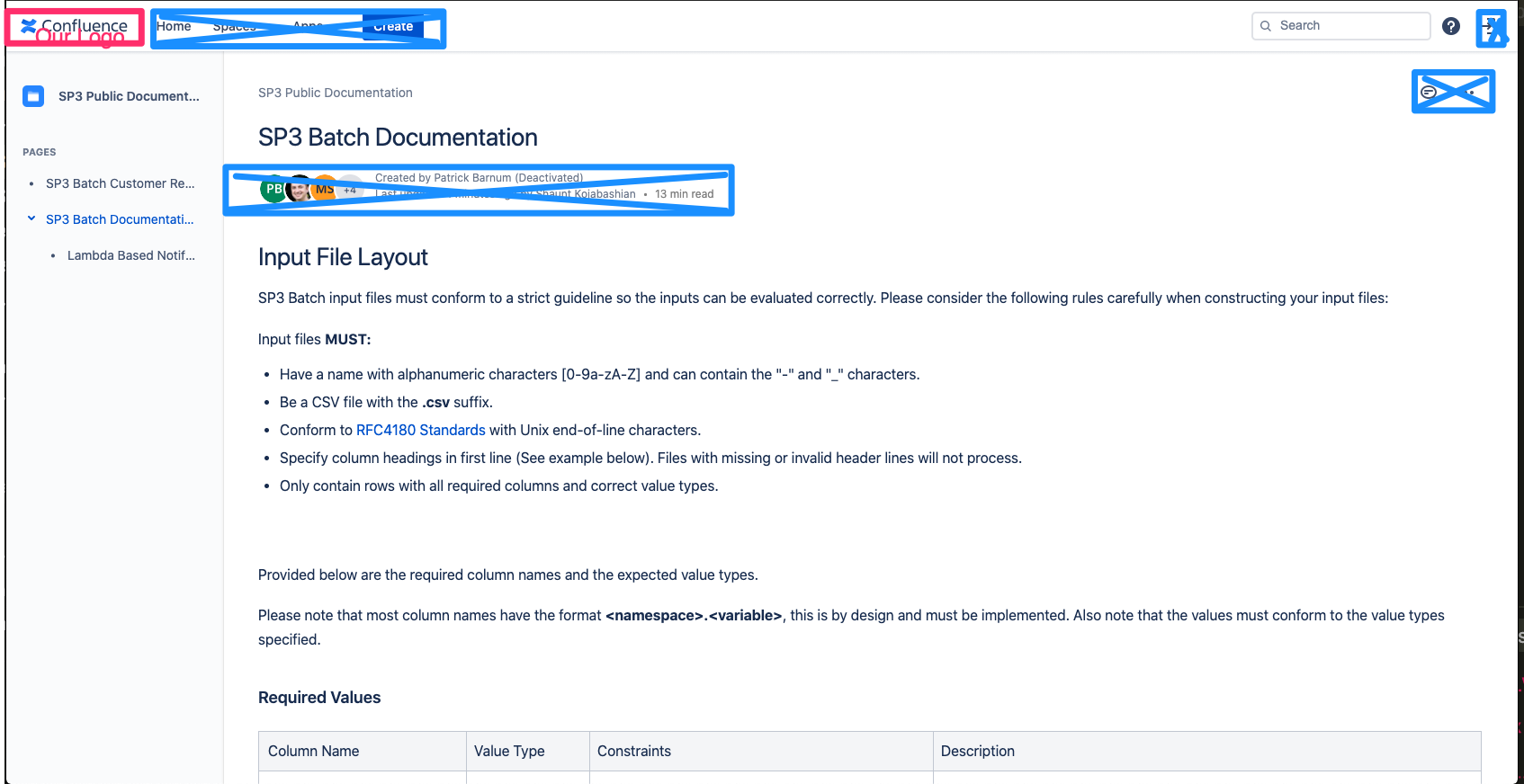Click the bullet starting 'Specify column headings in first line'
Viewport: 1524px width, 784px height.
[650, 458]
